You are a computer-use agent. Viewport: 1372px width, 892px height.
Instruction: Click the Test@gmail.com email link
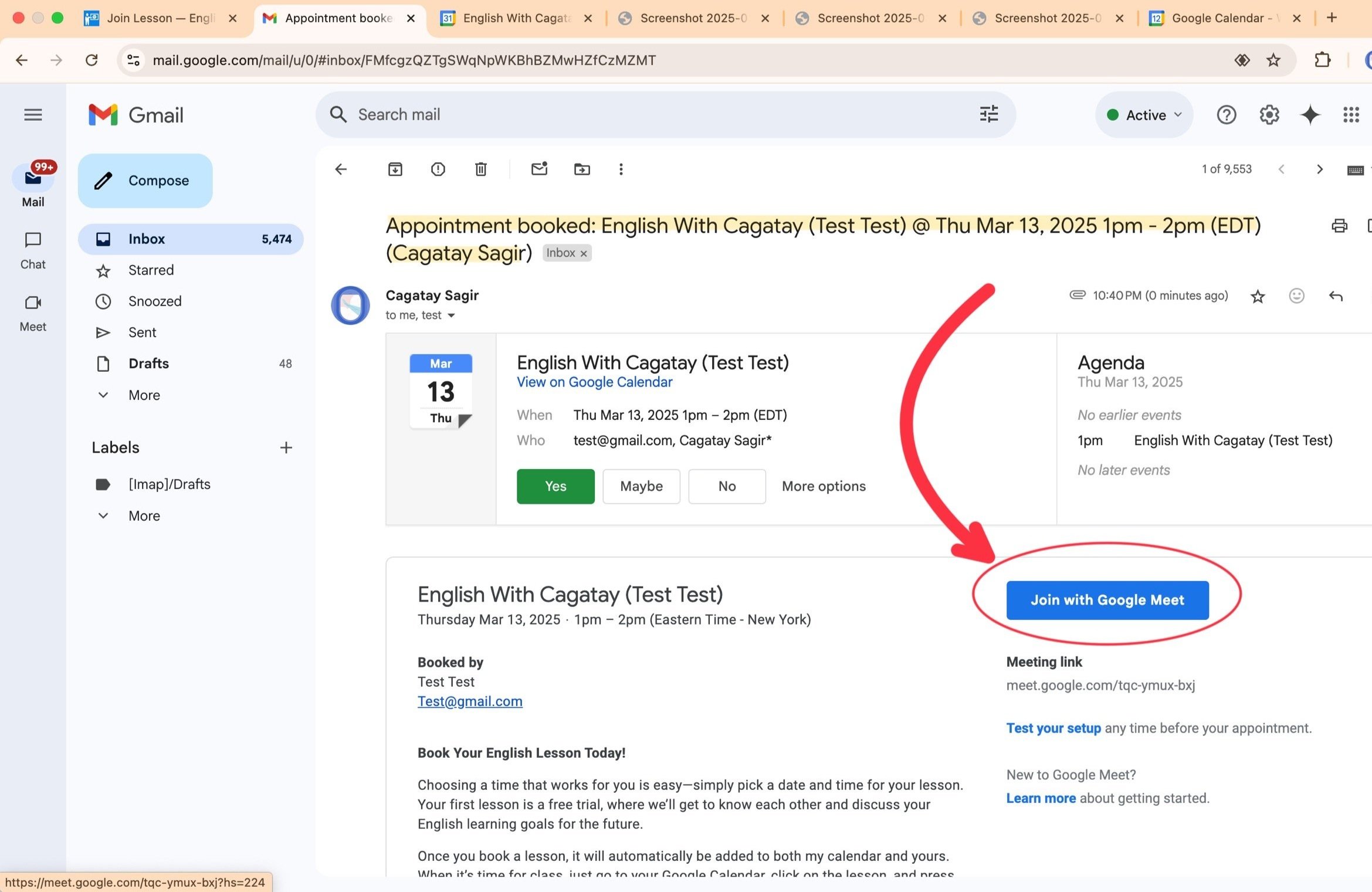470,701
